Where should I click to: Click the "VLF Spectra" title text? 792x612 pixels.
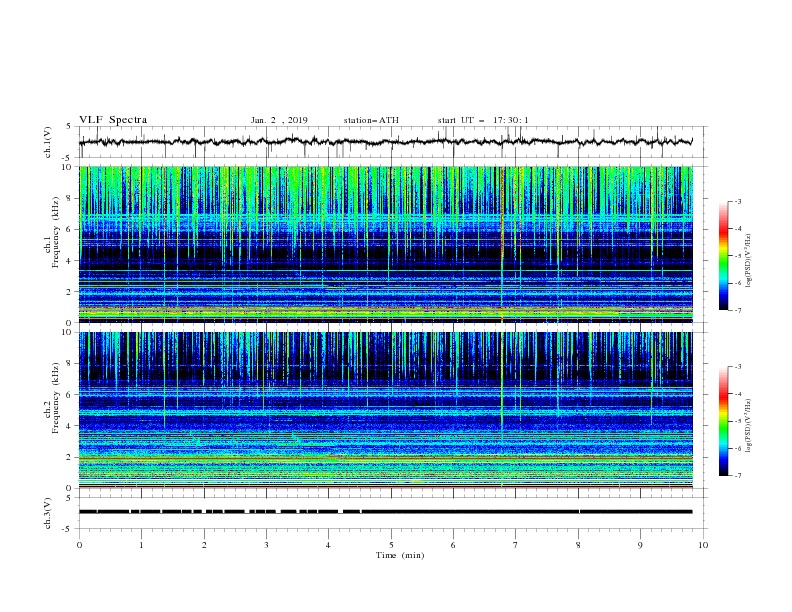pos(113,120)
